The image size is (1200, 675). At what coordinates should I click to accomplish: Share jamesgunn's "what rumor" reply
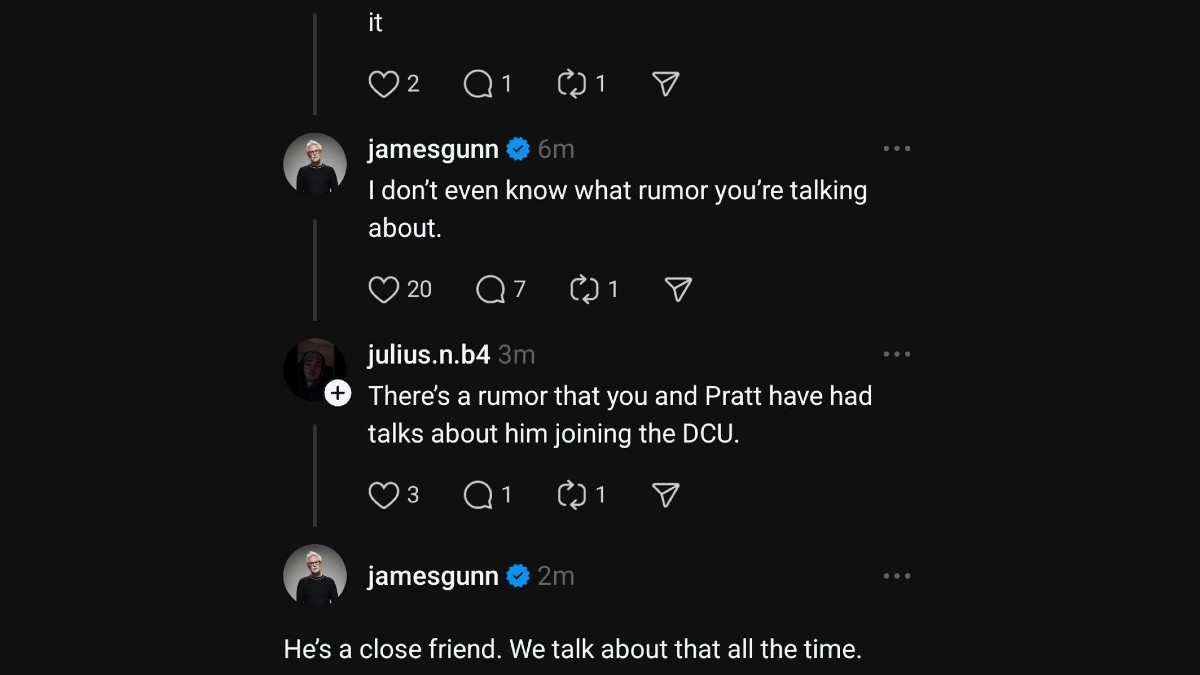(x=678, y=290)
